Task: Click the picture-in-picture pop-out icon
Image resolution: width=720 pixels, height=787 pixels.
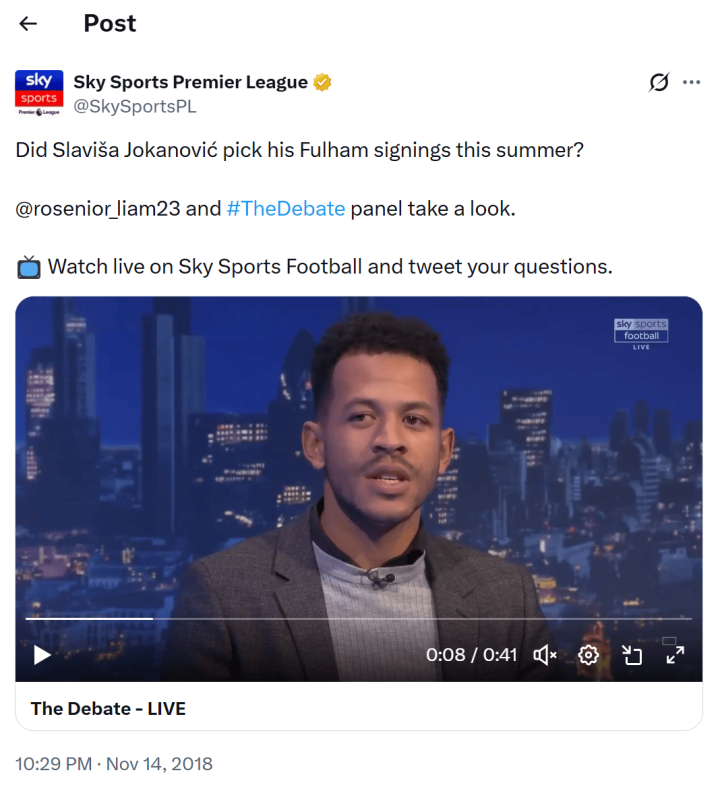Action: click(x=632, y=655)
